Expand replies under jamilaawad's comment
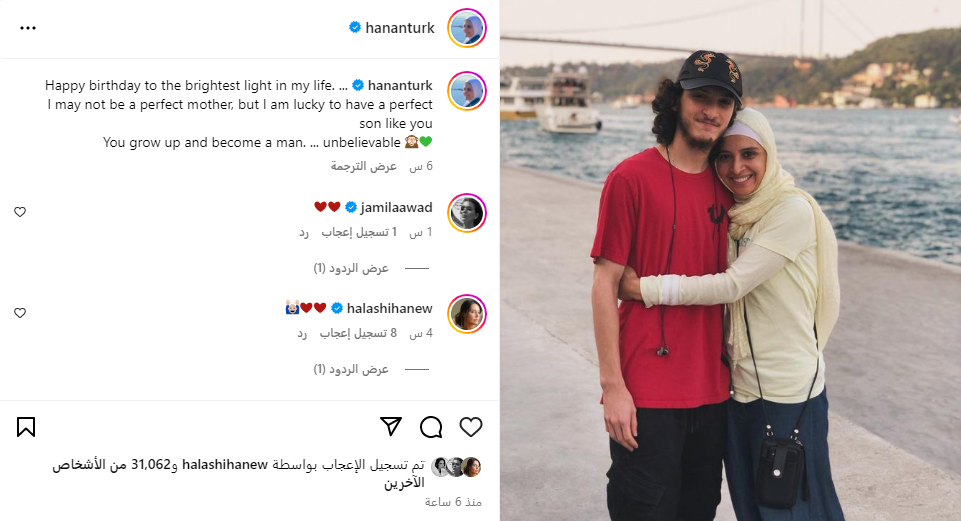Image resolution: width=961 pixels, height=521 pixels. click(x=351, y=268)
